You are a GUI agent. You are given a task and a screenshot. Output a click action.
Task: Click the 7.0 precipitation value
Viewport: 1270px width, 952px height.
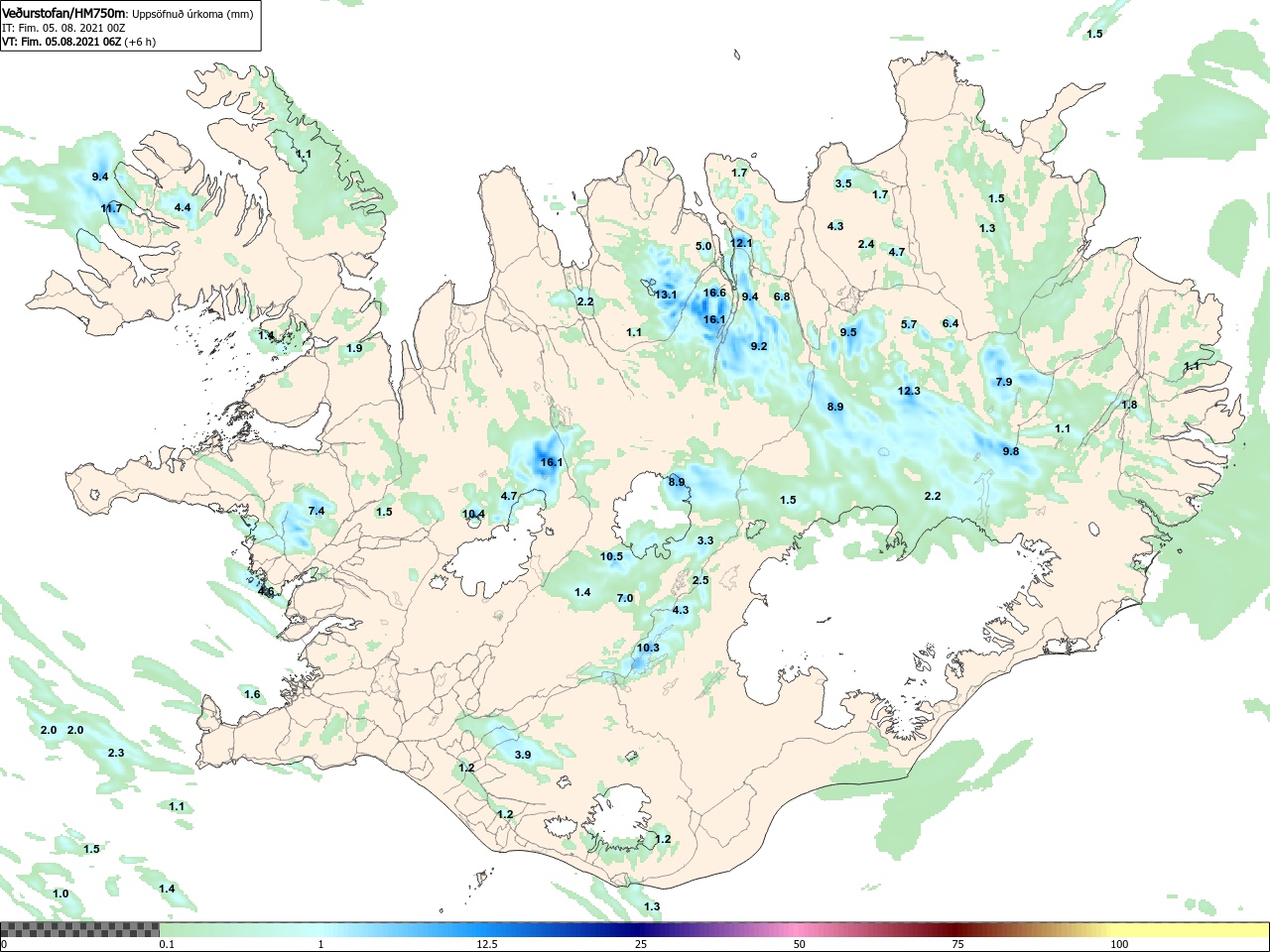(x=625, y=598)
